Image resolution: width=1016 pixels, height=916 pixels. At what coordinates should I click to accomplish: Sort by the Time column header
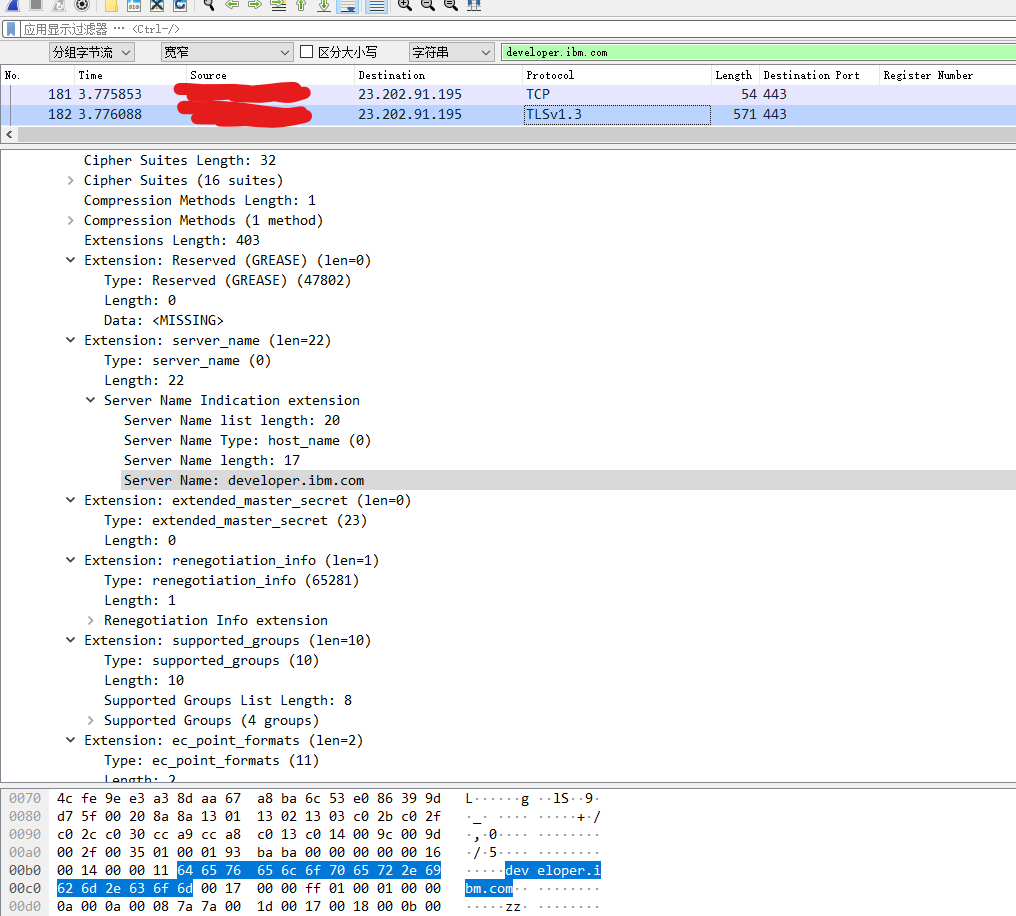coord(130,75)
